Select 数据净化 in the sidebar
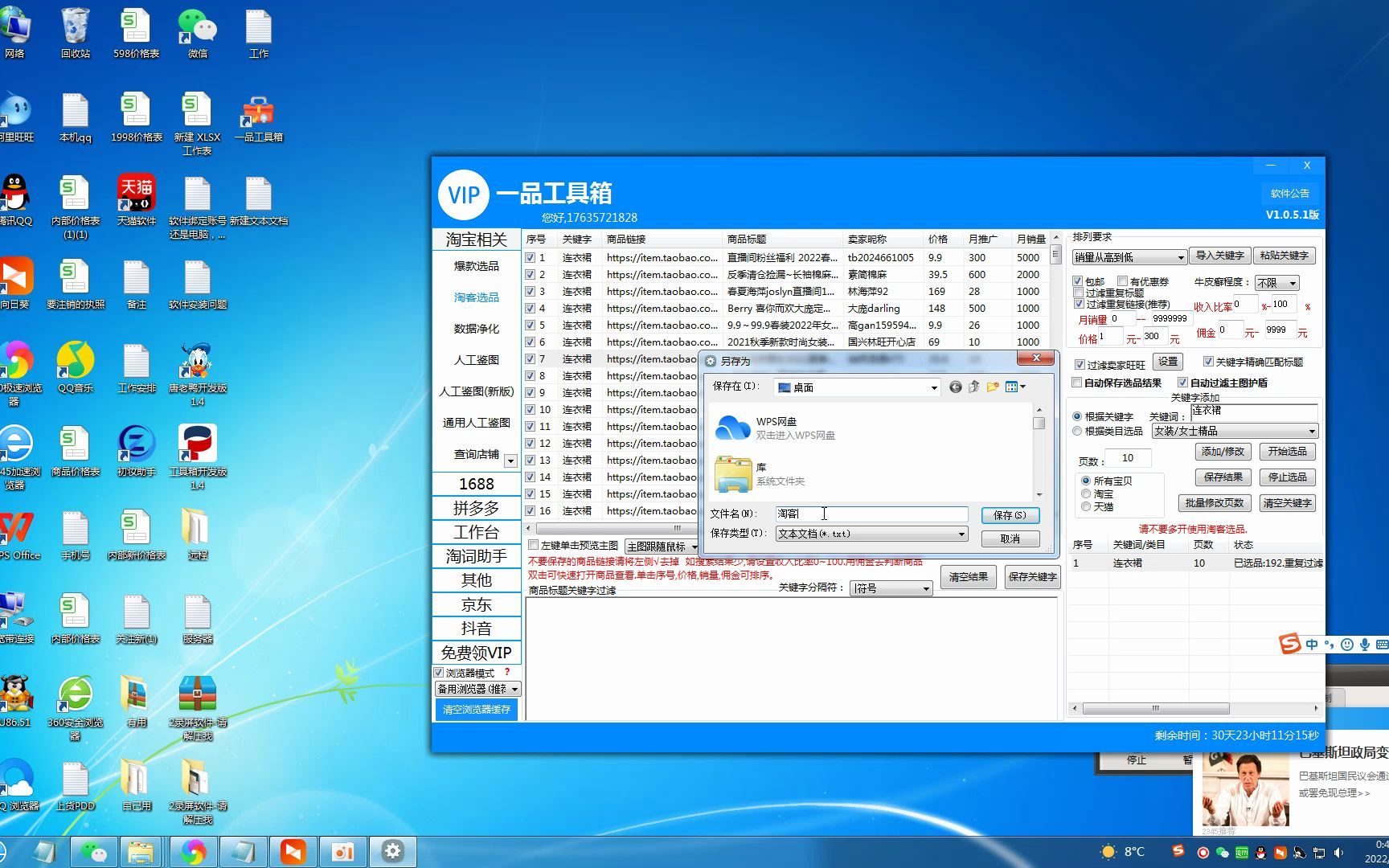1389x868 pixels. click(x=476, y=329)
